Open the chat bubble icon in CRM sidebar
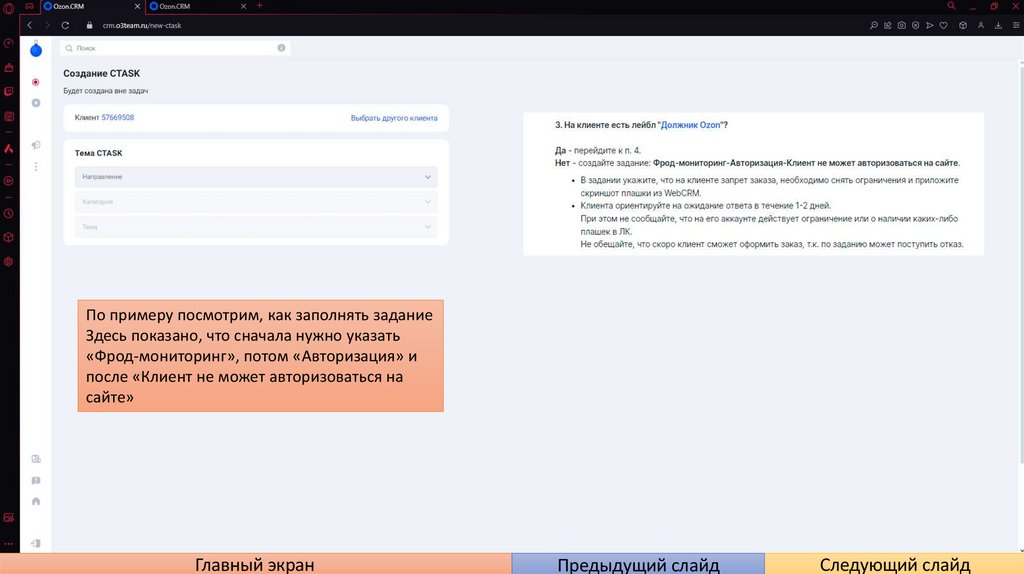The width and height of the screenshot is (1024, 574). [36, 481]
